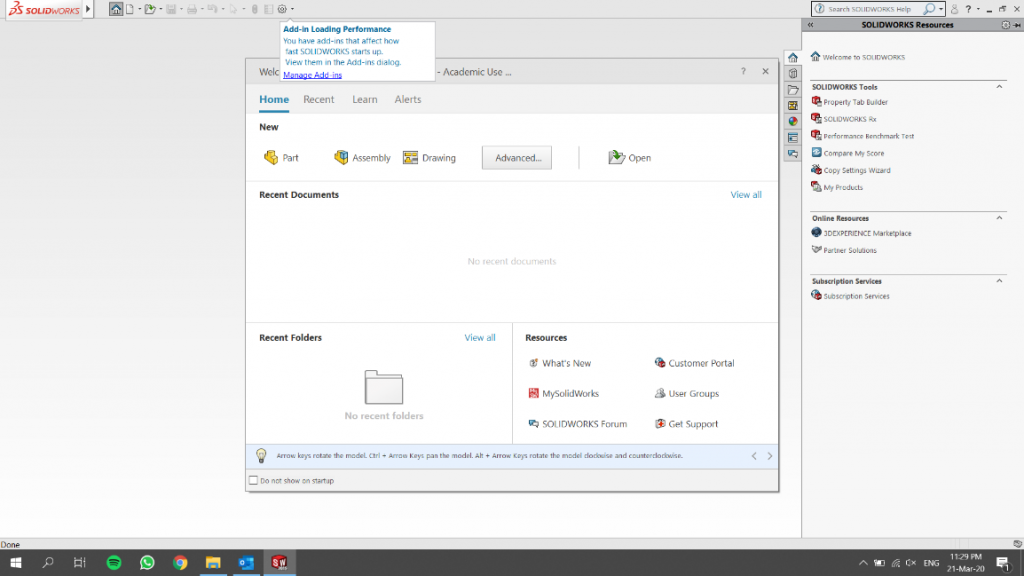
Task: Click the Save toolbar icon
Action: (171, 9)
